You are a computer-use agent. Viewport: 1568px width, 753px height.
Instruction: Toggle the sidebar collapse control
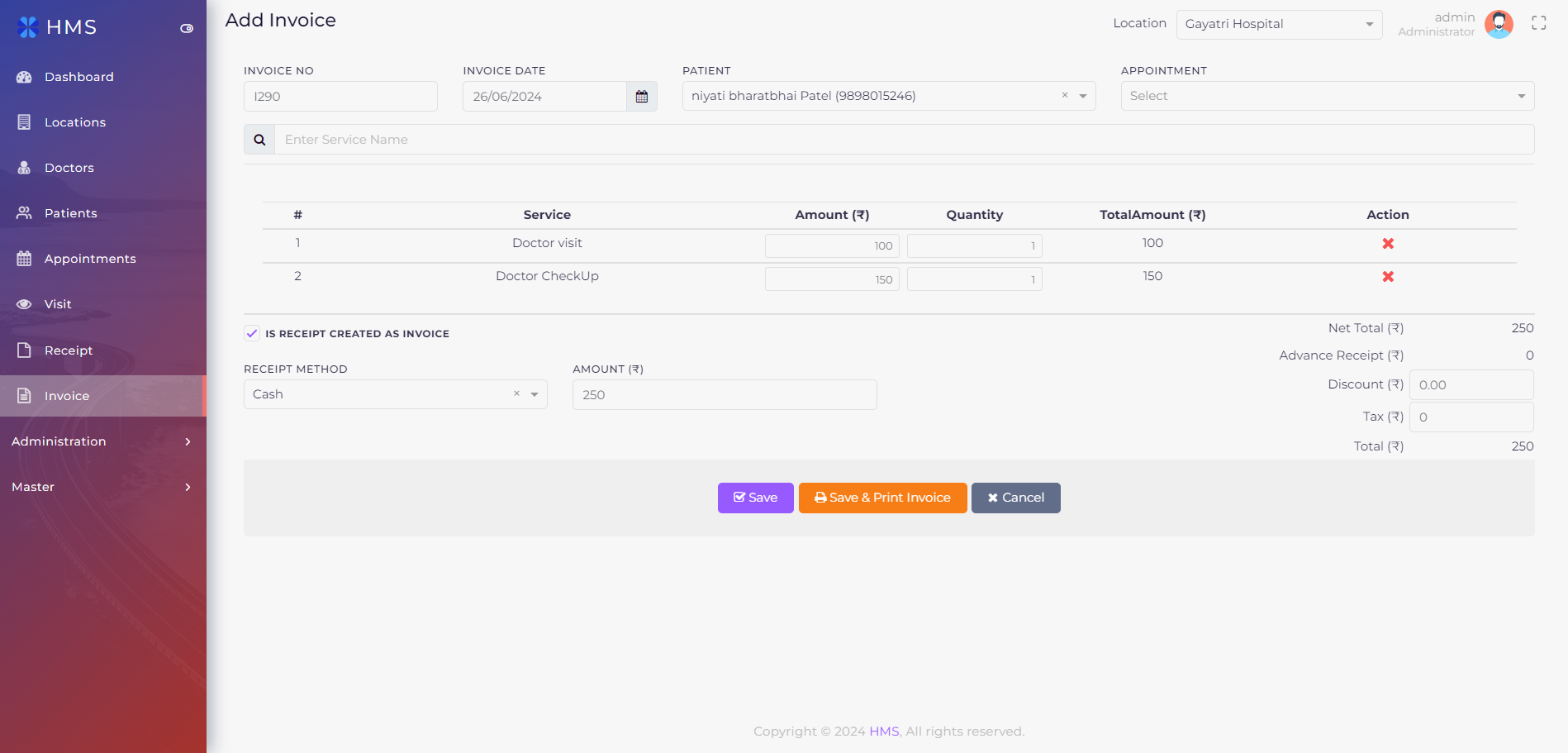click(x=186, y=26)
